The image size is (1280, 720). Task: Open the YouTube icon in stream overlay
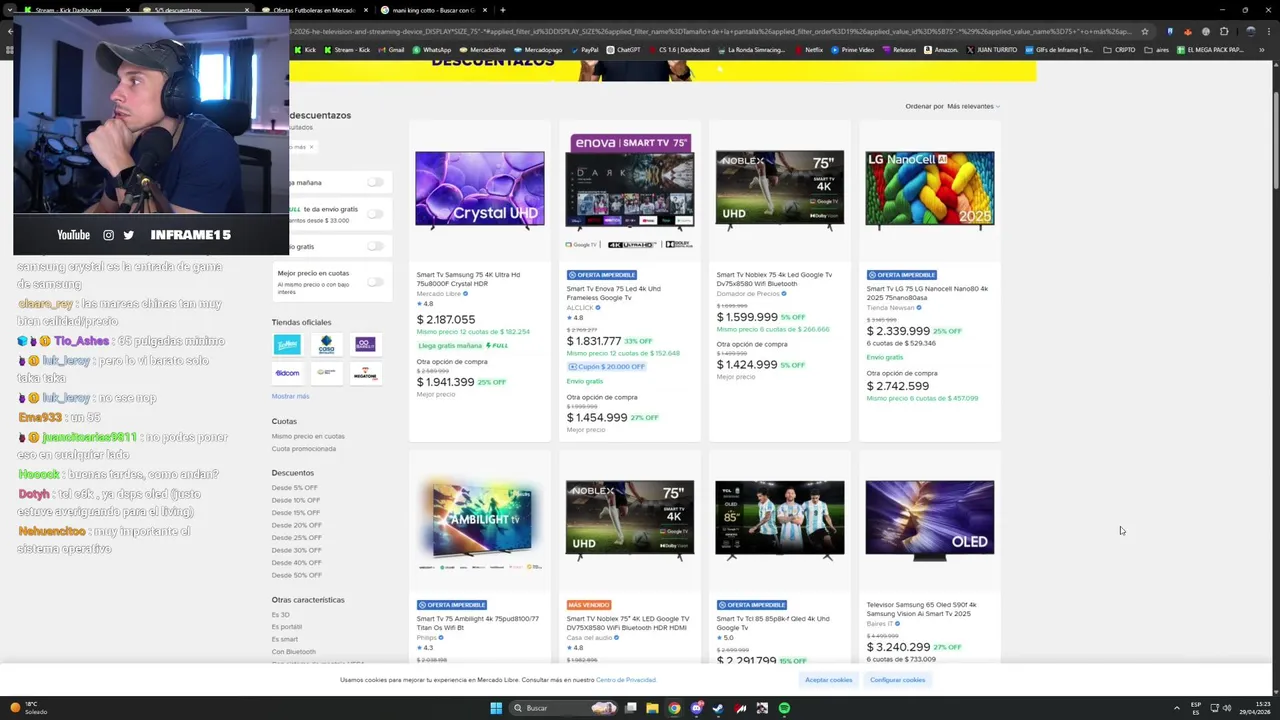[73, 235]
